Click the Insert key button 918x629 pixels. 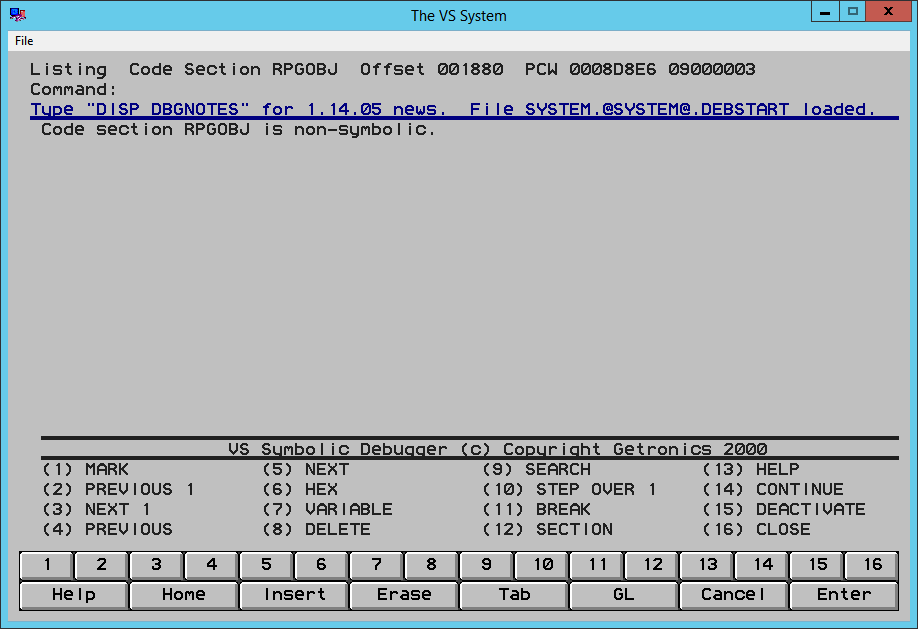(x=294, y=595)
